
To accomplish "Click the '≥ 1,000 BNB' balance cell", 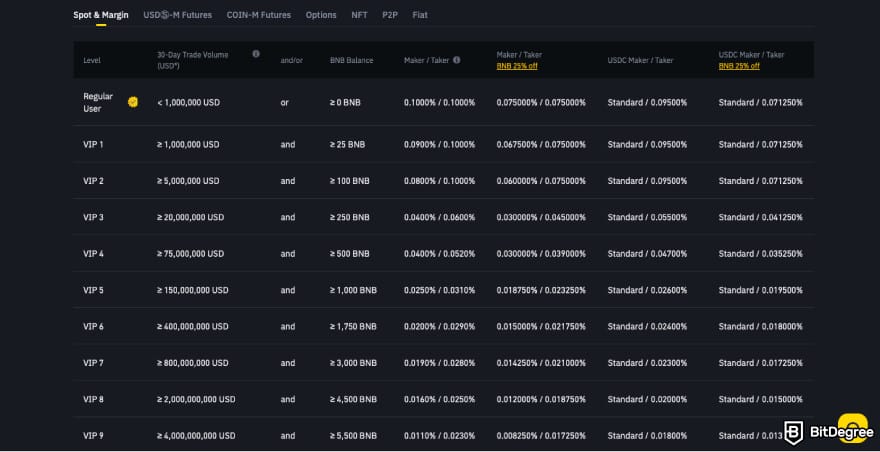I will (354, 290).
